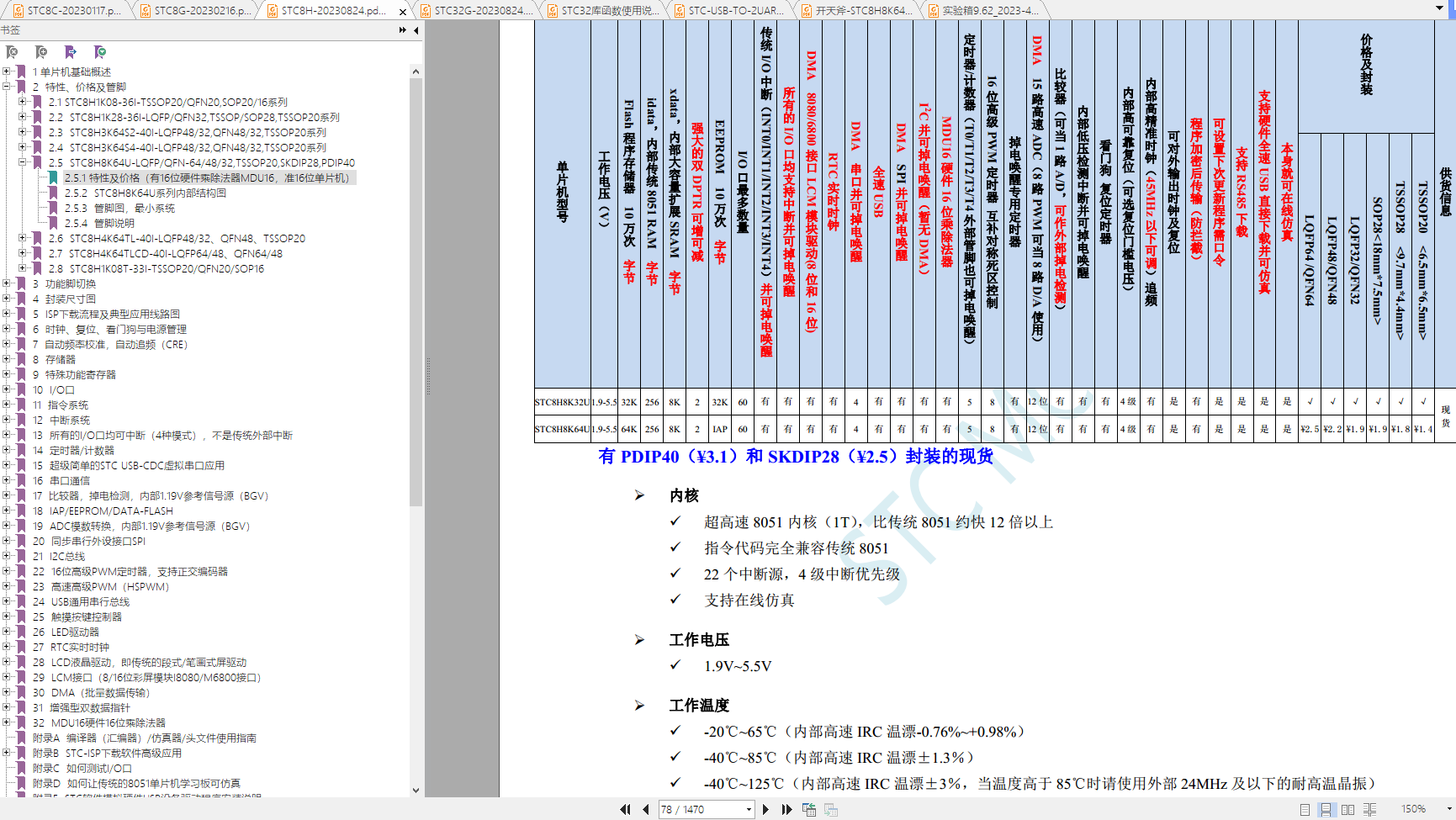The width and height of the screenshot is (1456, 820).
Task: Switch to STC32G-20230824 tab
Action: [476, 11]
